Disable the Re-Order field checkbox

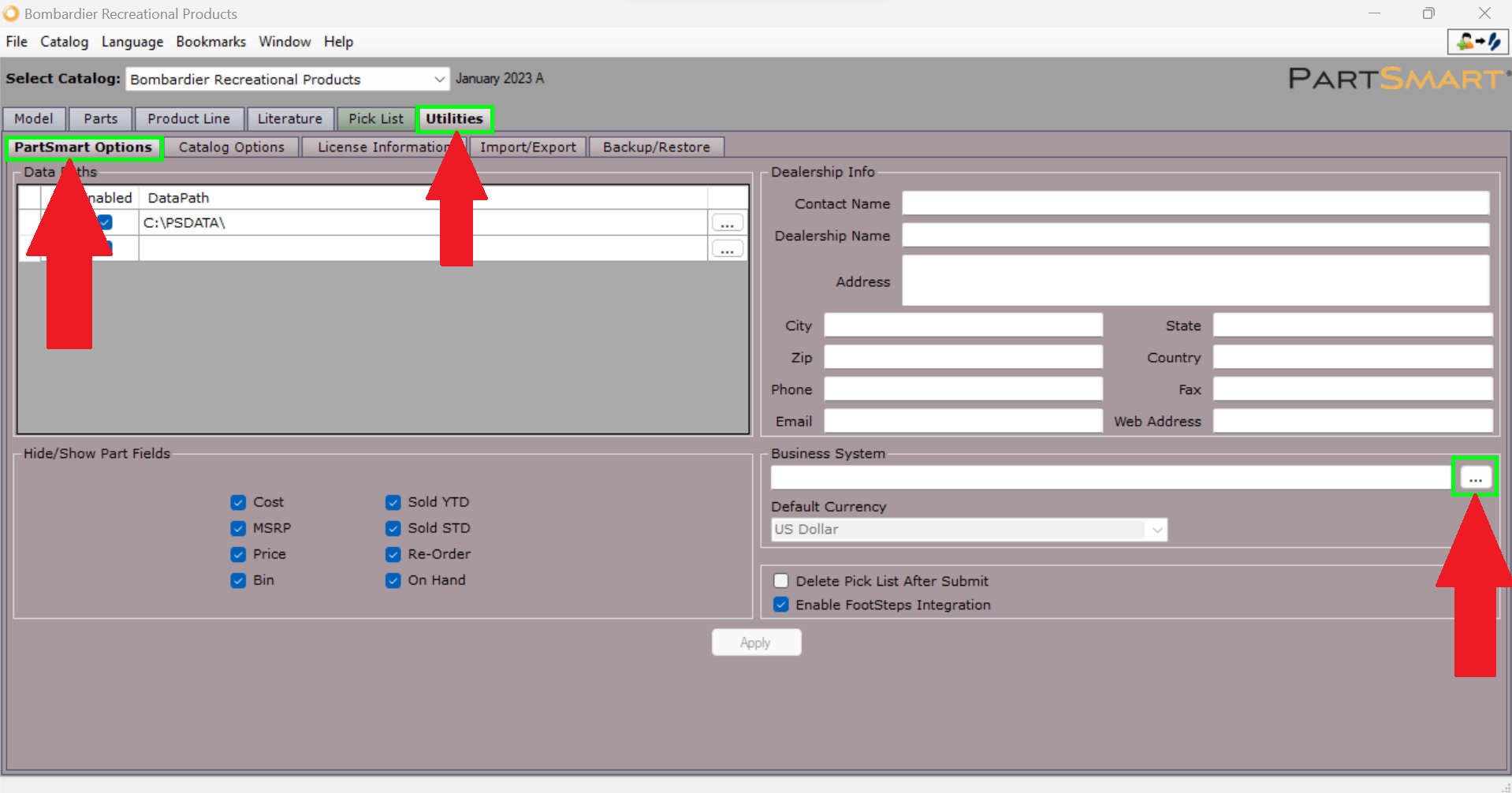(393, 554)
